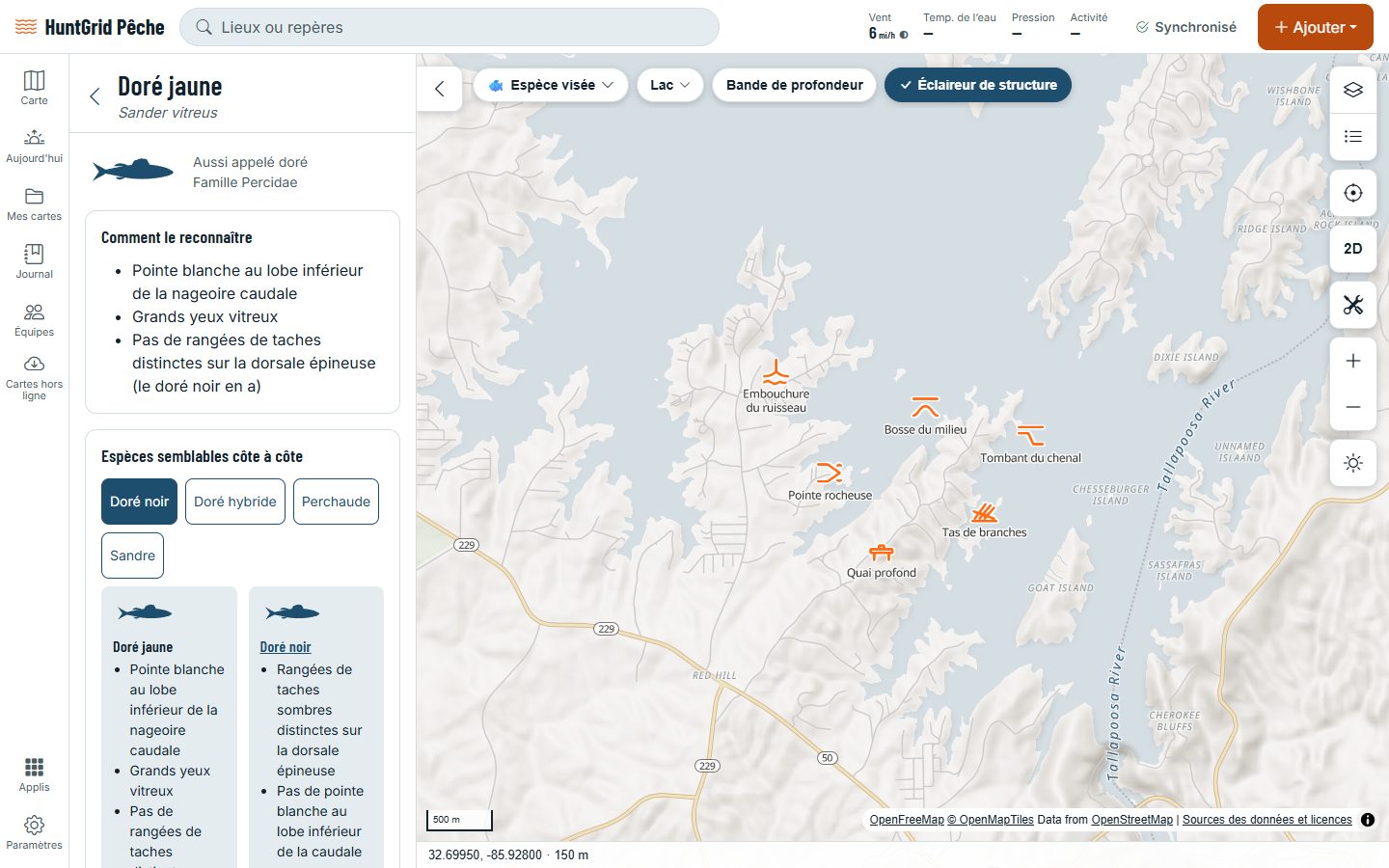Open the Ajouter dropdown button
The width and height of the screenshot is (1389, 868).
click(x=1316, y=27)
